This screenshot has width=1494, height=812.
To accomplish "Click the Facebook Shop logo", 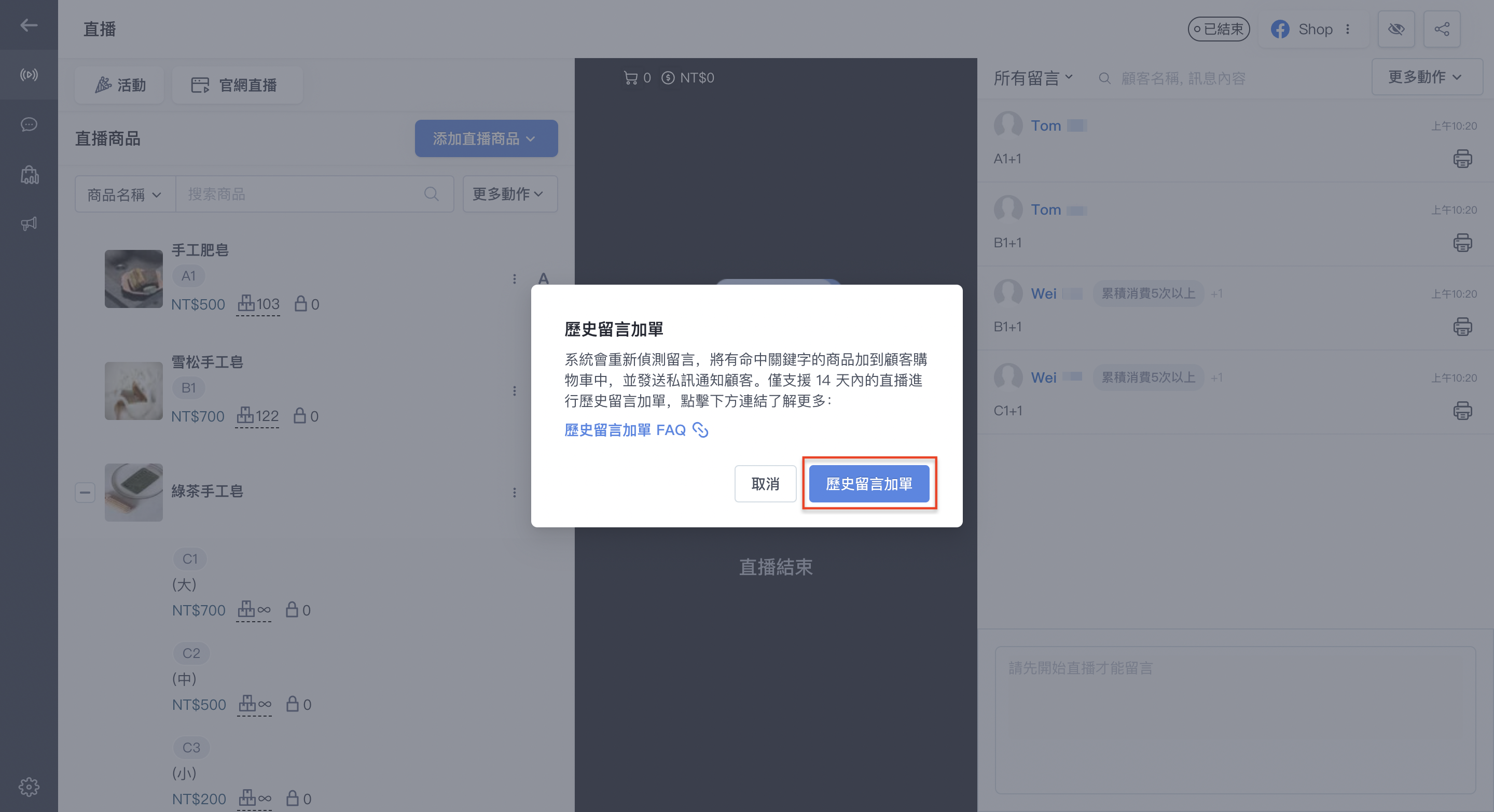I will pyautogui.click(x=1280, y=29).
